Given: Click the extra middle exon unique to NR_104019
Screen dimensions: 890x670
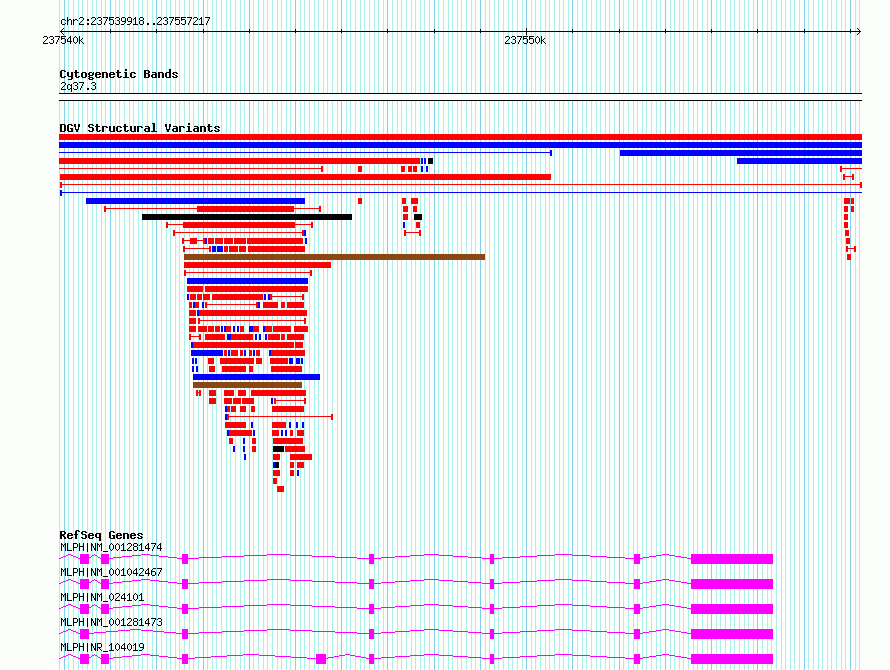Looking at the screenshot, I should 321,659.
